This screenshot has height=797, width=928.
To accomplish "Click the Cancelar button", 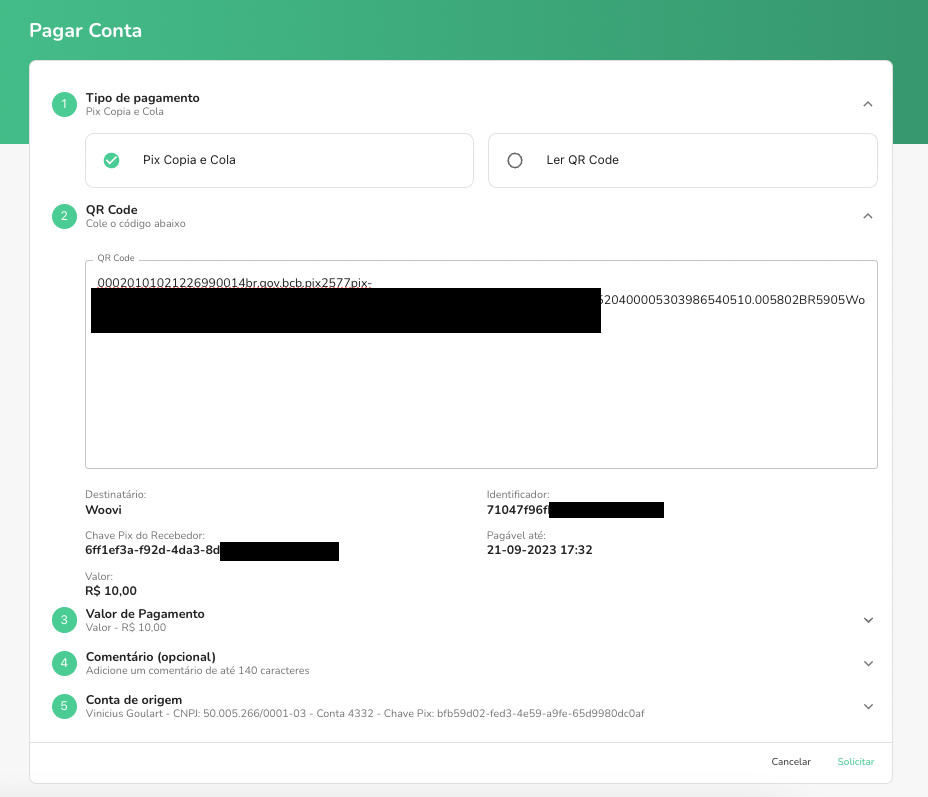I will point(791,762).
